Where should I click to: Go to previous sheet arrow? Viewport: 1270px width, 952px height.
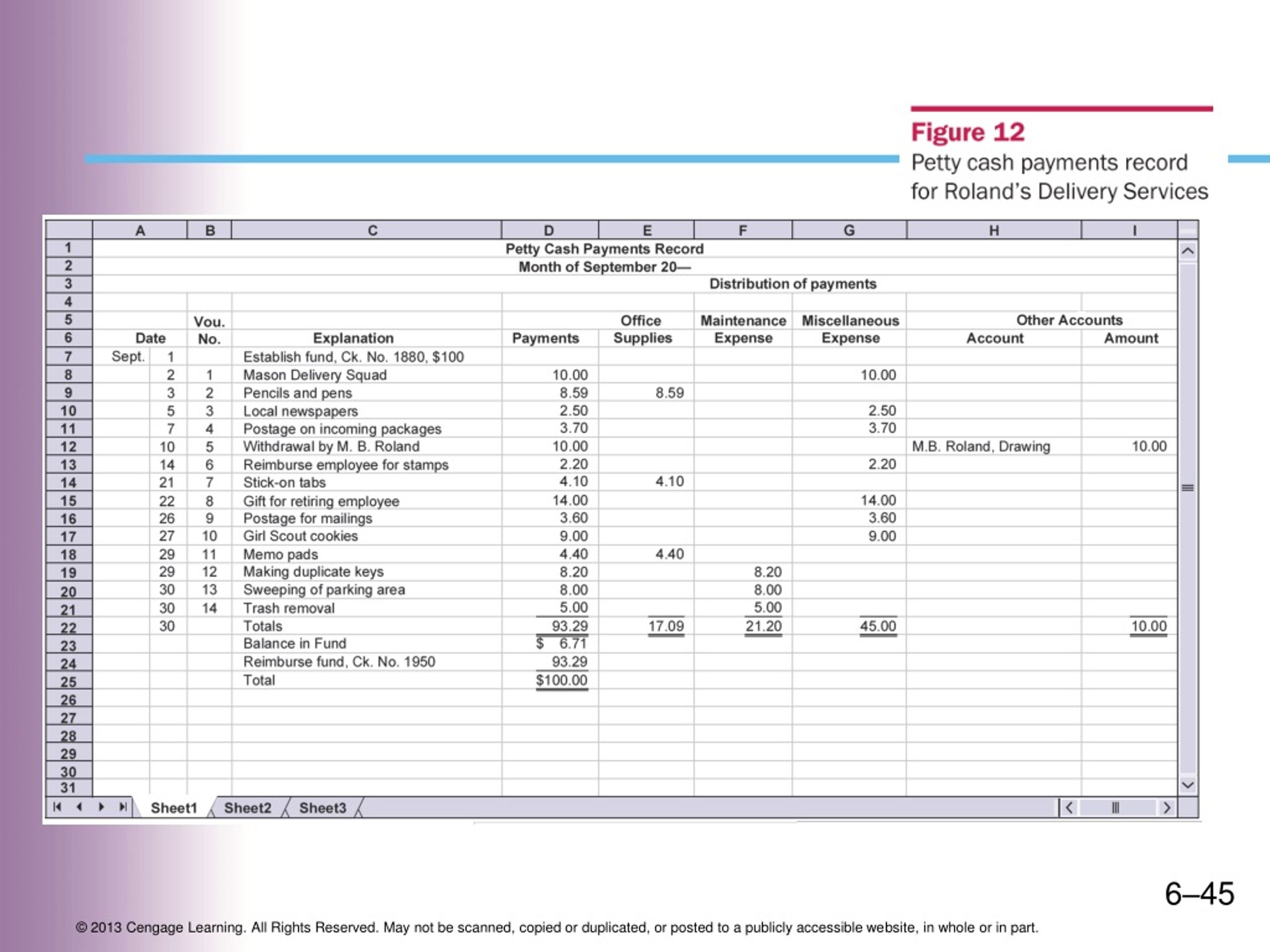point(79,807)
